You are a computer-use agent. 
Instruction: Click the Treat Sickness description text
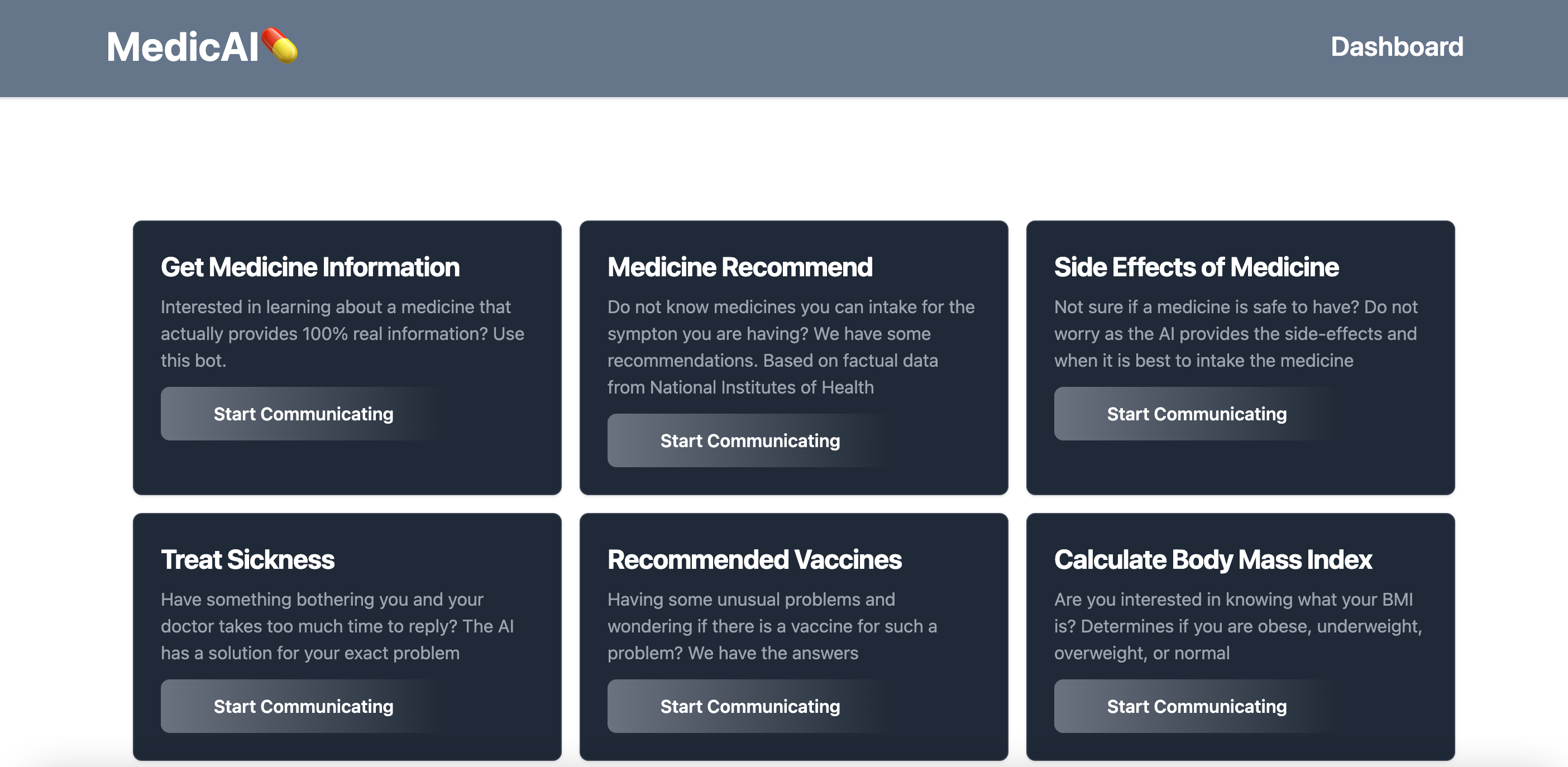pyautogui.click(x=337, y=626)
